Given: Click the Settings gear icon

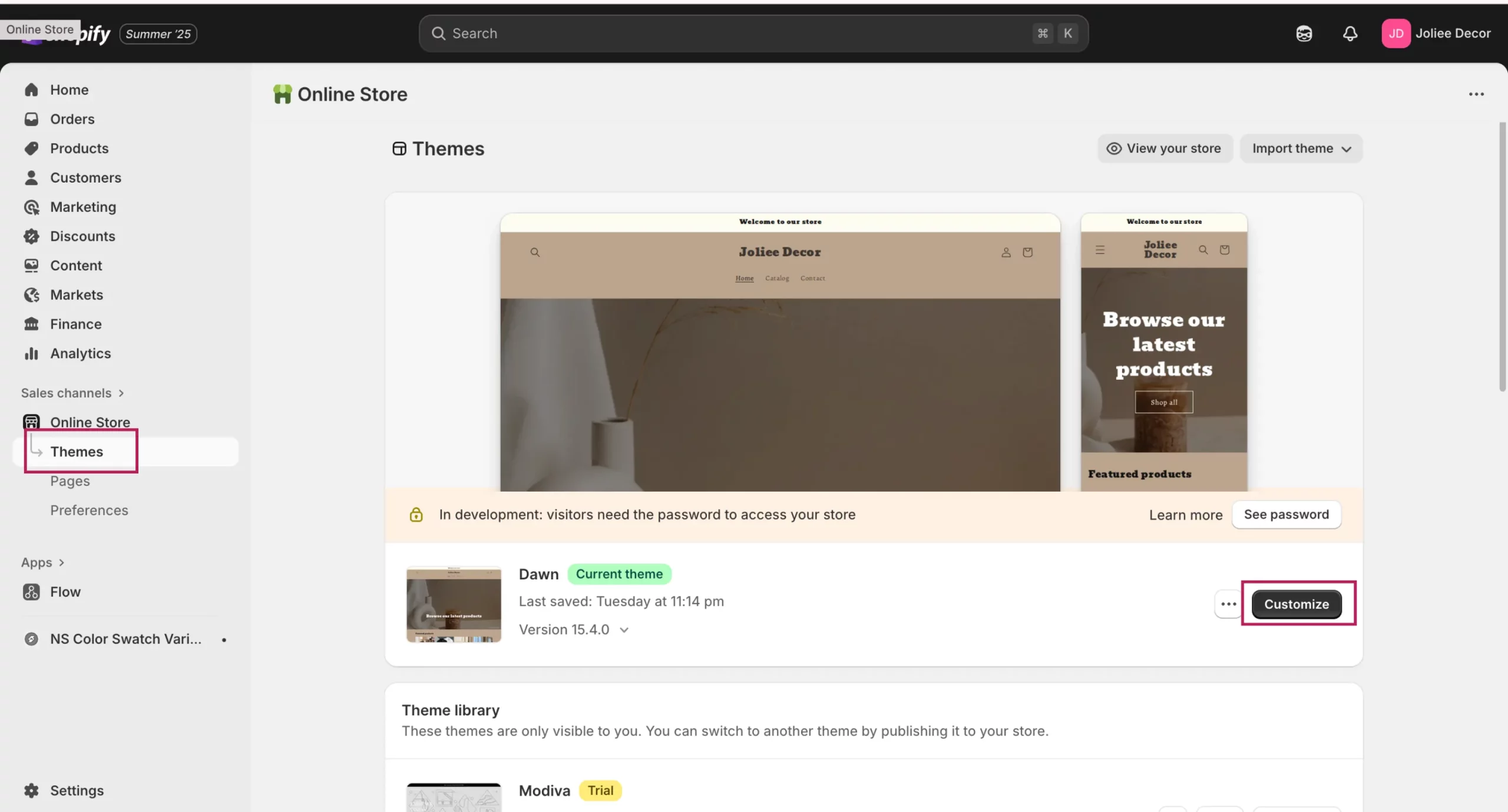Looking at the screenshot, I should pyautogui.click(x=31, y=790).
